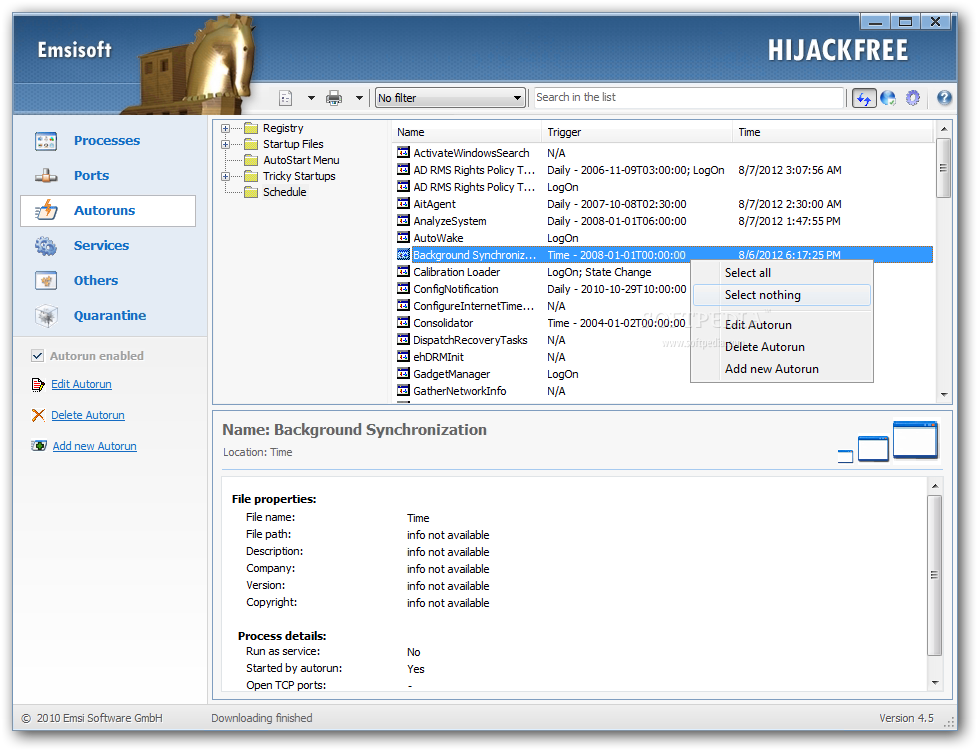Click the autorun list vertical scrollbar thumb
978x751 pixels.
click(x=943, y=168)
